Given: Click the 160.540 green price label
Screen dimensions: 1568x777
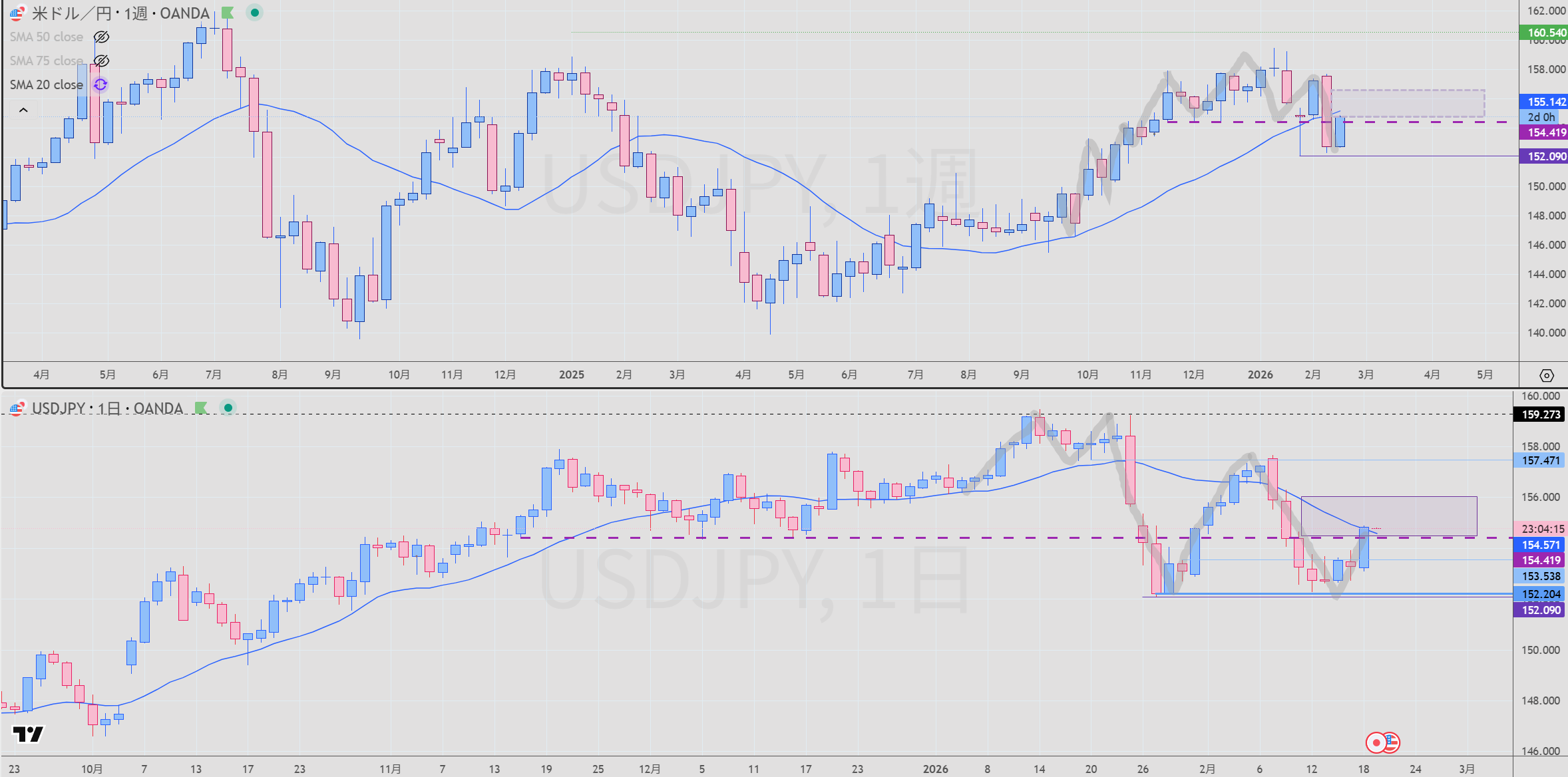Looking at the screenshot, I should (x=1545, y=33).
